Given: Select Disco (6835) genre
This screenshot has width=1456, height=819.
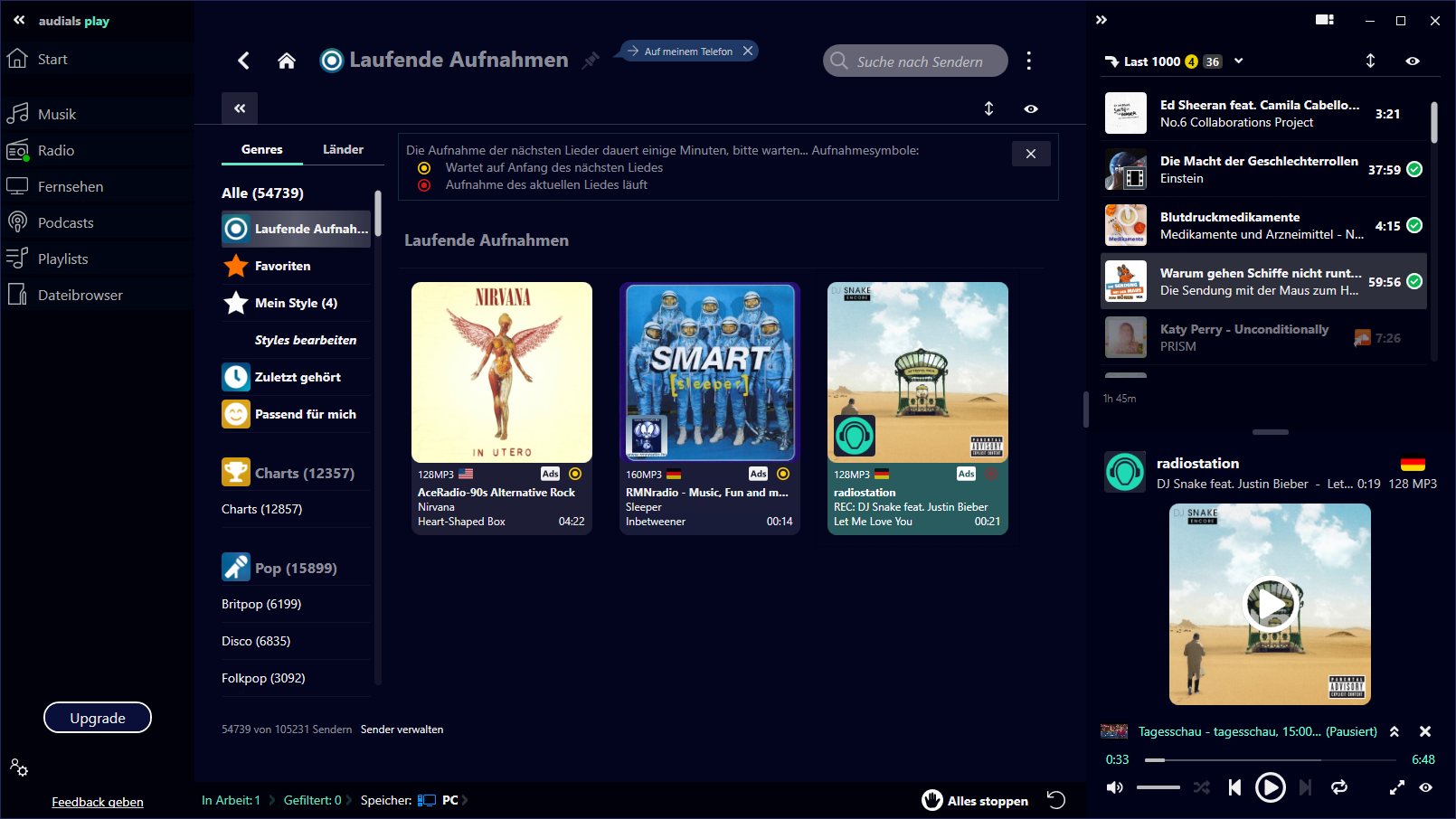Looking at the screenshot, I should tap(296, 641).
